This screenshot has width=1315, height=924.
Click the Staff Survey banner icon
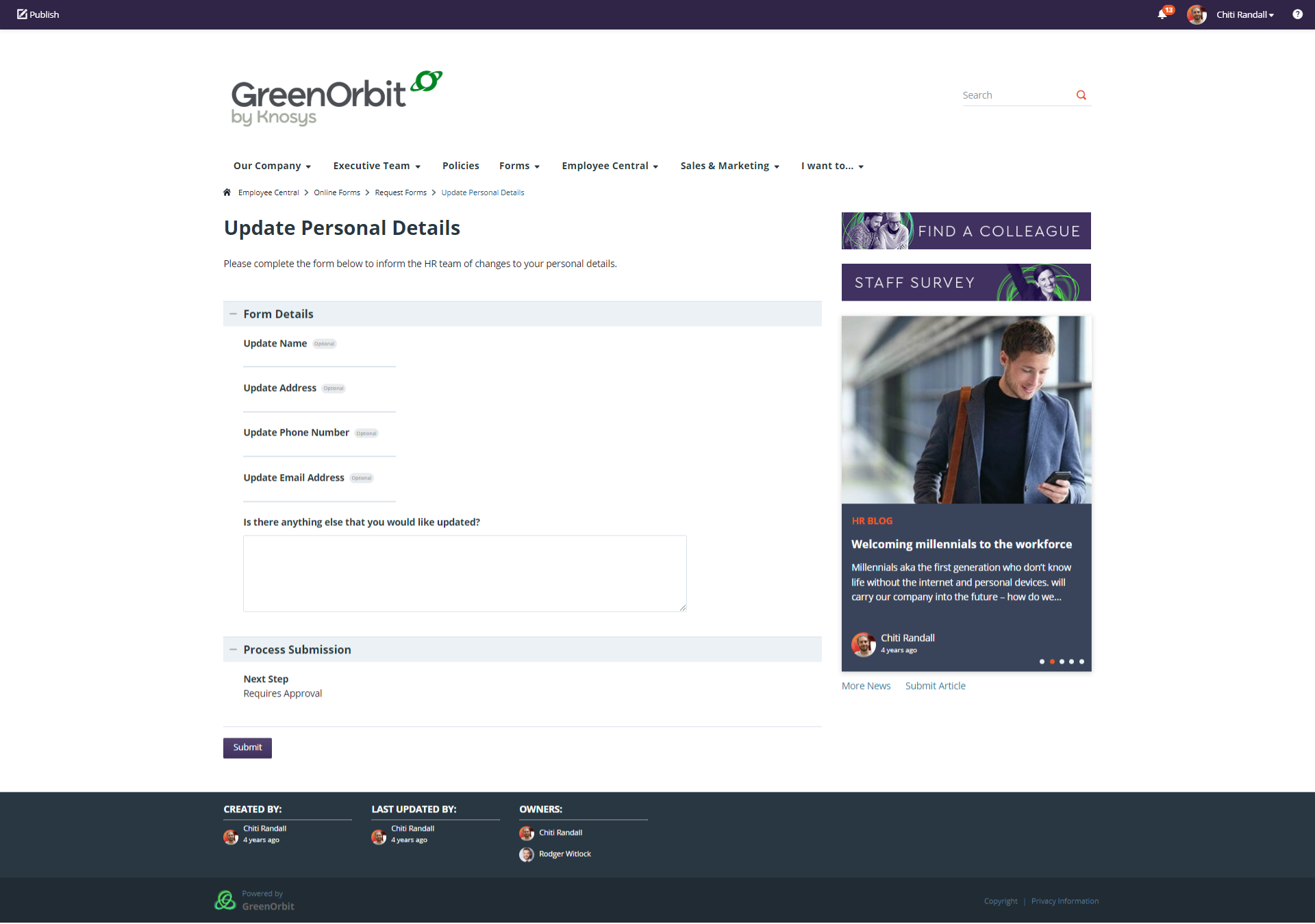pyautogui.click(x=966, y=282)
